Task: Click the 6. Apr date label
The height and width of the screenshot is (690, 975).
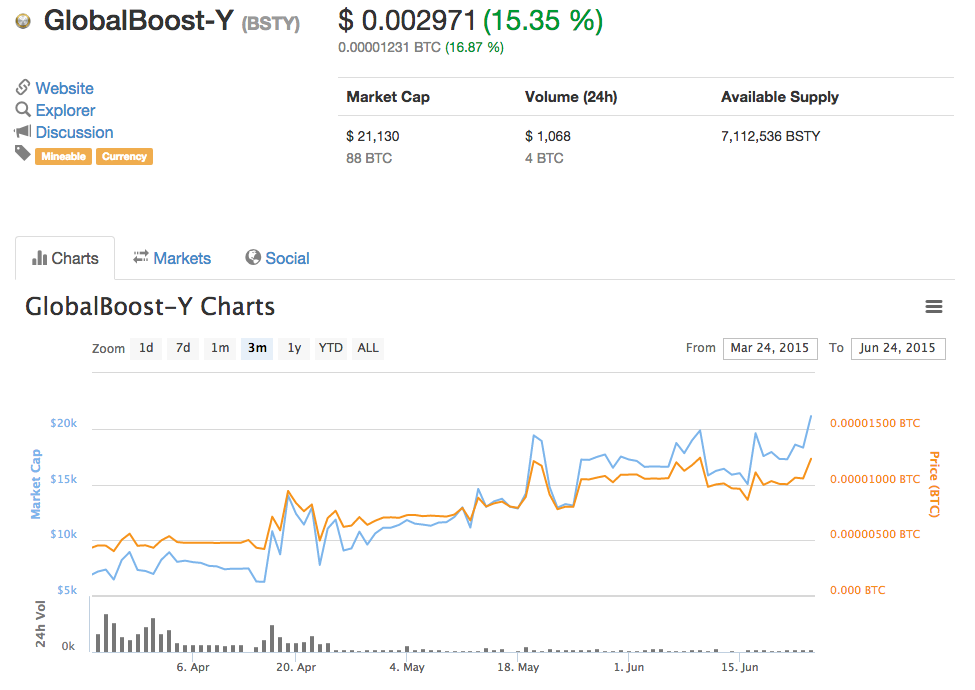Action: tap(193, 667)
